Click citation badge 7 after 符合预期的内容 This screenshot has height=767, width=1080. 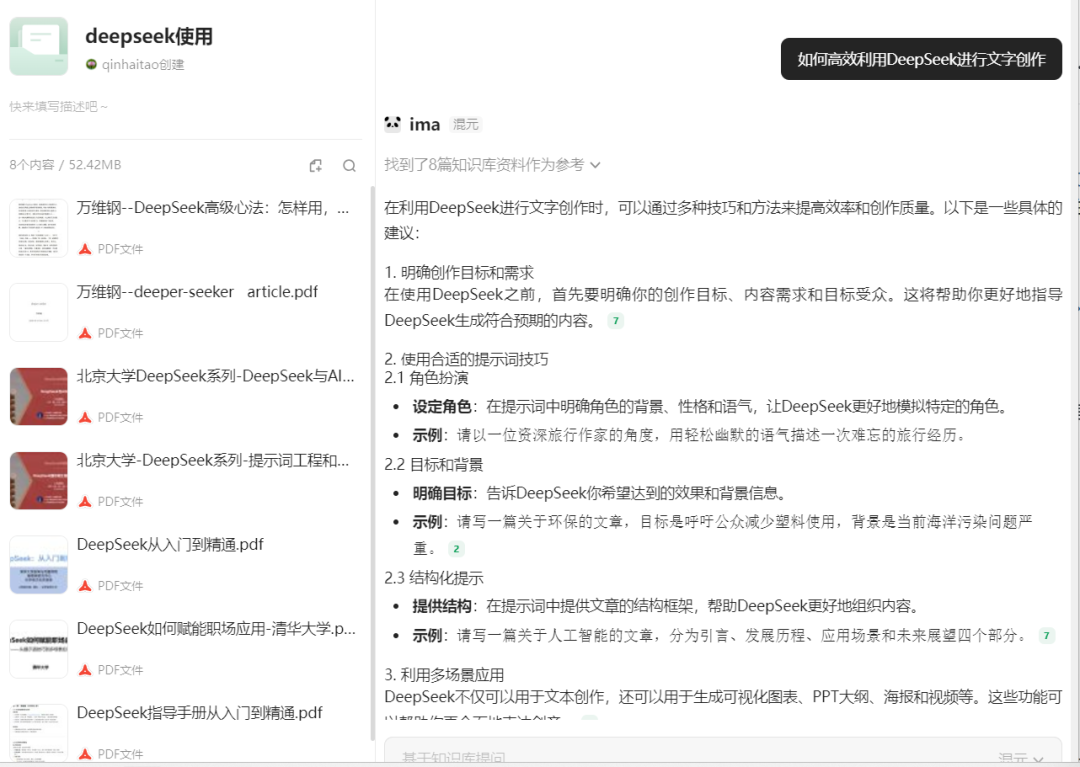tap(616, 321)
